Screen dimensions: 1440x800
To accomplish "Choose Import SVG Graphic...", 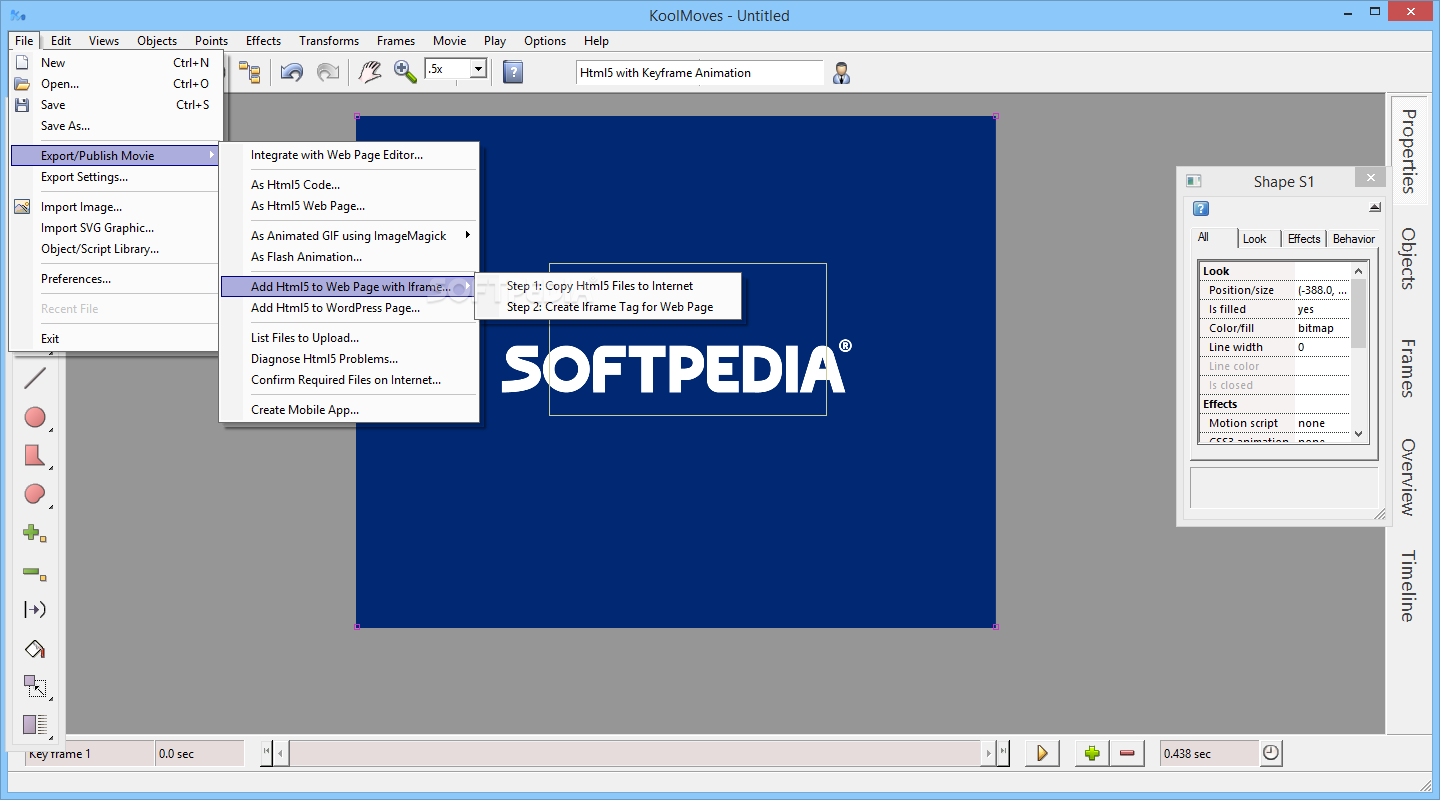I will point(115,228).
